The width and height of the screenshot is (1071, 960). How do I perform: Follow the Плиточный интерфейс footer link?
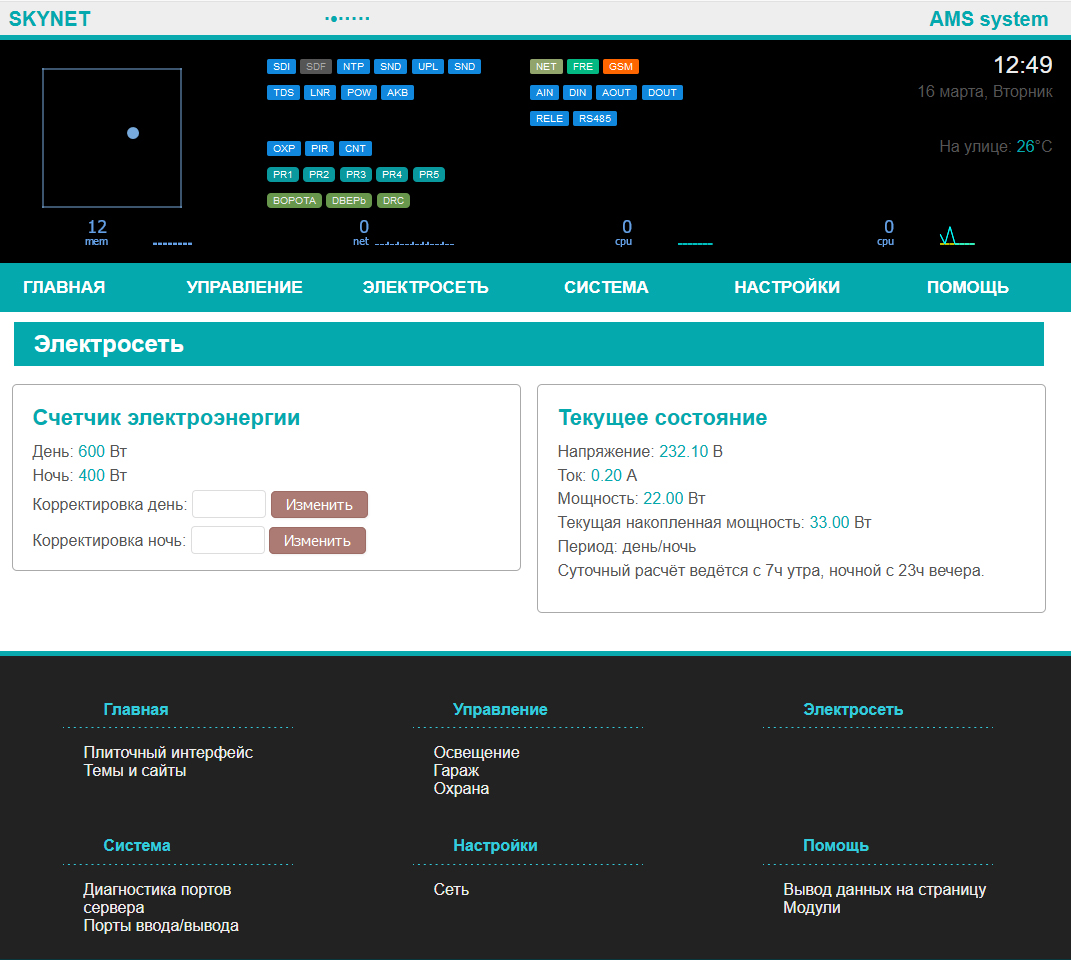[168, 752]
